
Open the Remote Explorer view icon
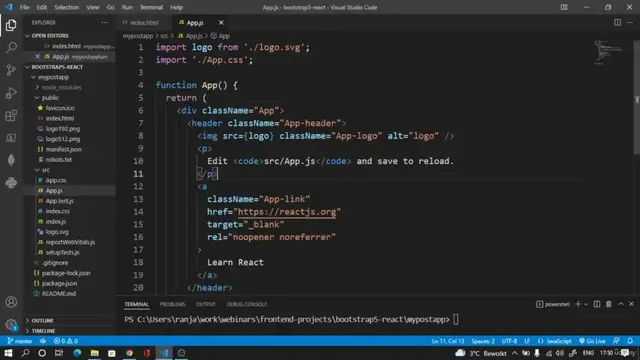(11, 138)
